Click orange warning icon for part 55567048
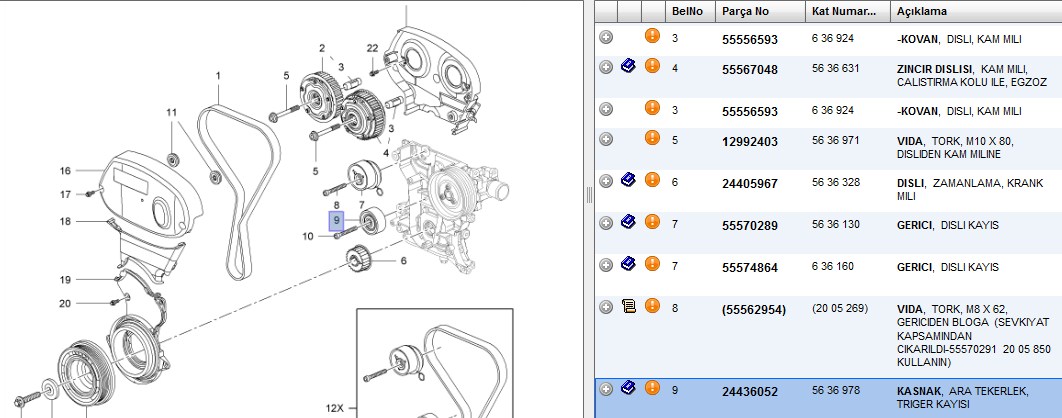 click(652, 66)
